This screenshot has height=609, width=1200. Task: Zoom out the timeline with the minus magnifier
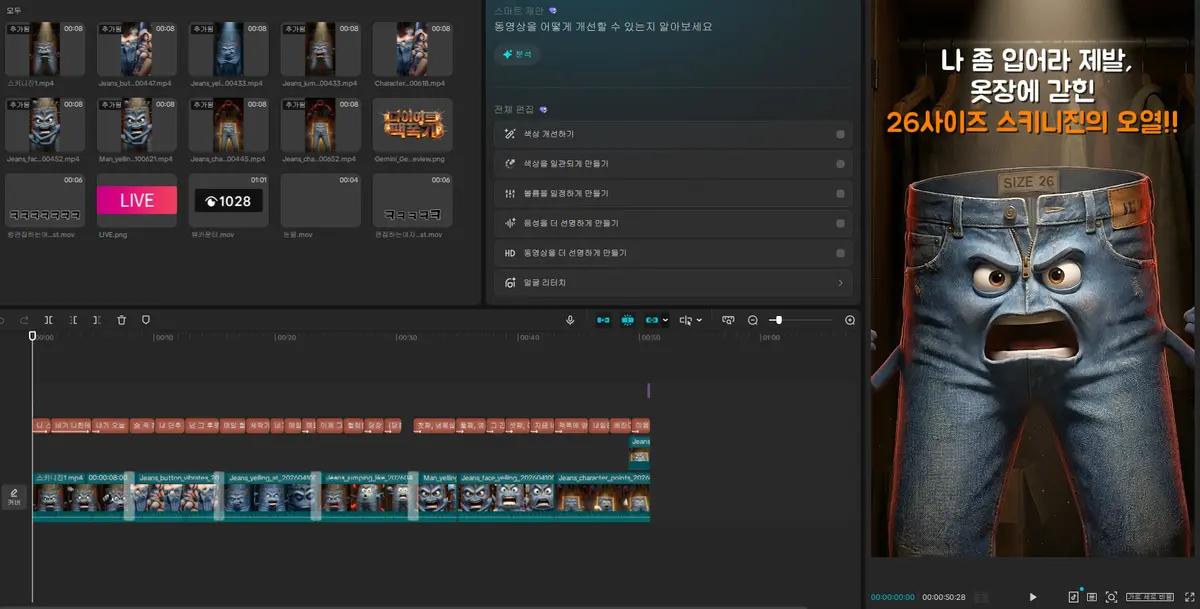[753, 320]
